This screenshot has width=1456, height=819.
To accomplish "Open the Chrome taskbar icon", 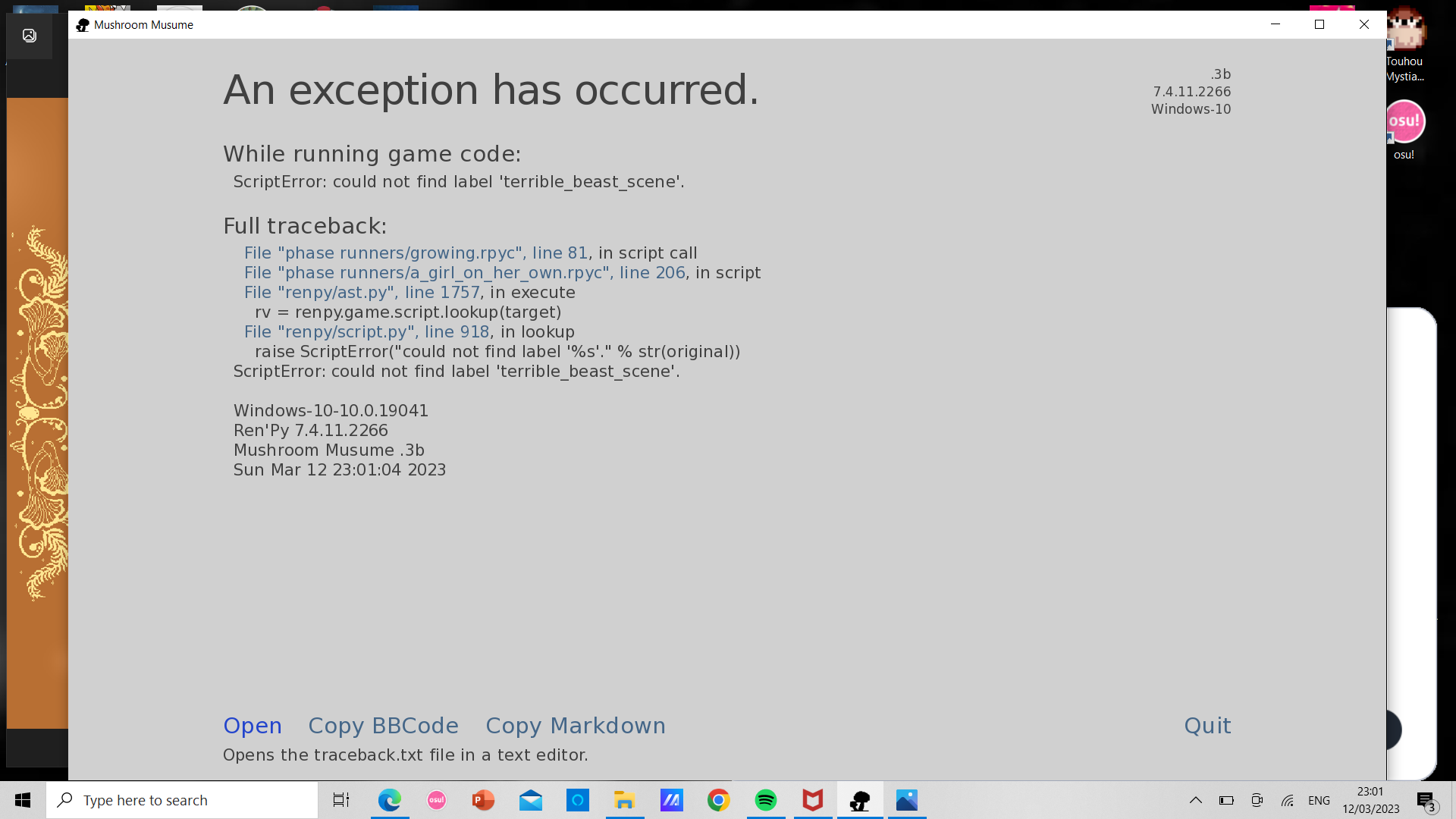I will pos(719,799).
